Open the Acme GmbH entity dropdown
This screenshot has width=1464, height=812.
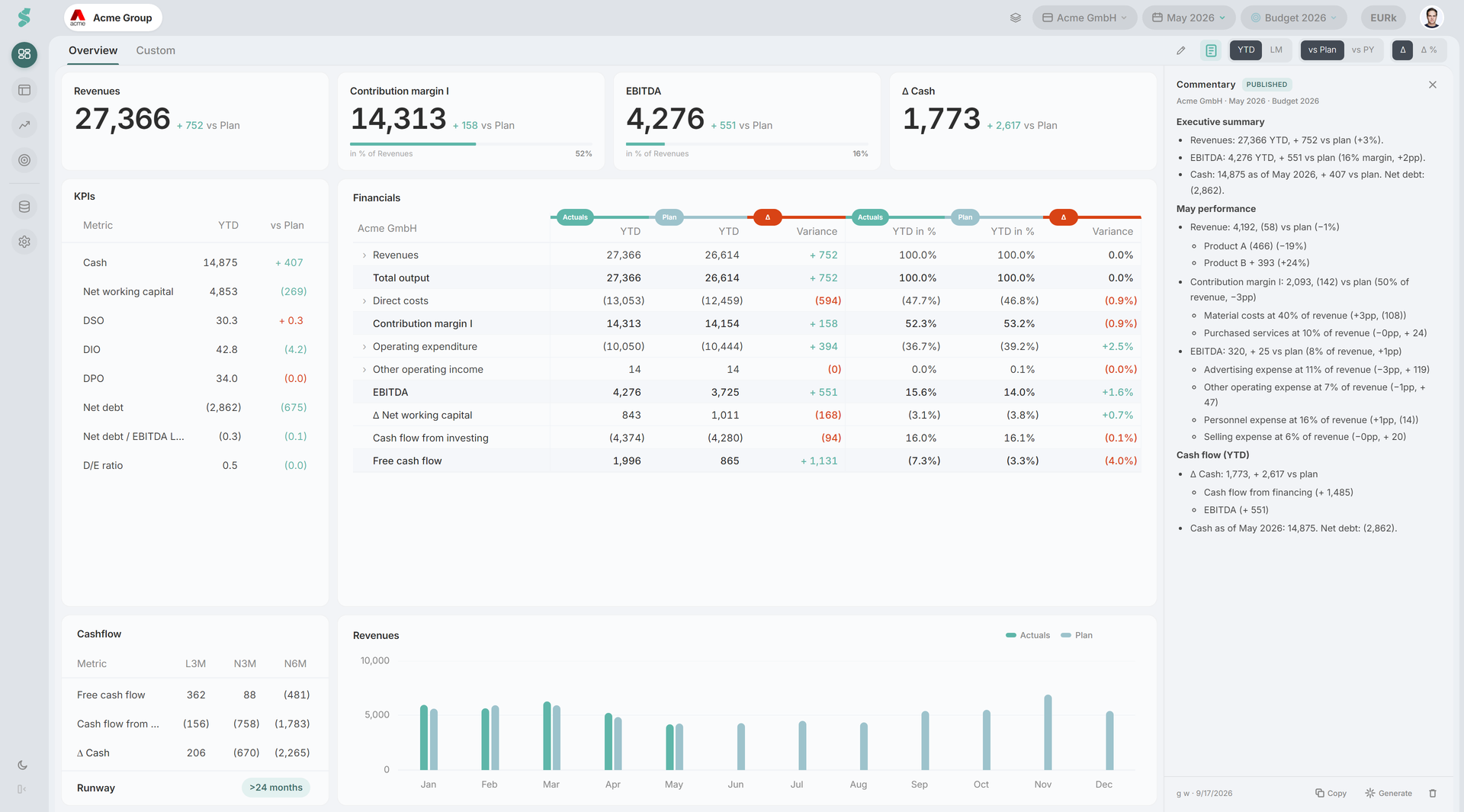(1084, 18)
